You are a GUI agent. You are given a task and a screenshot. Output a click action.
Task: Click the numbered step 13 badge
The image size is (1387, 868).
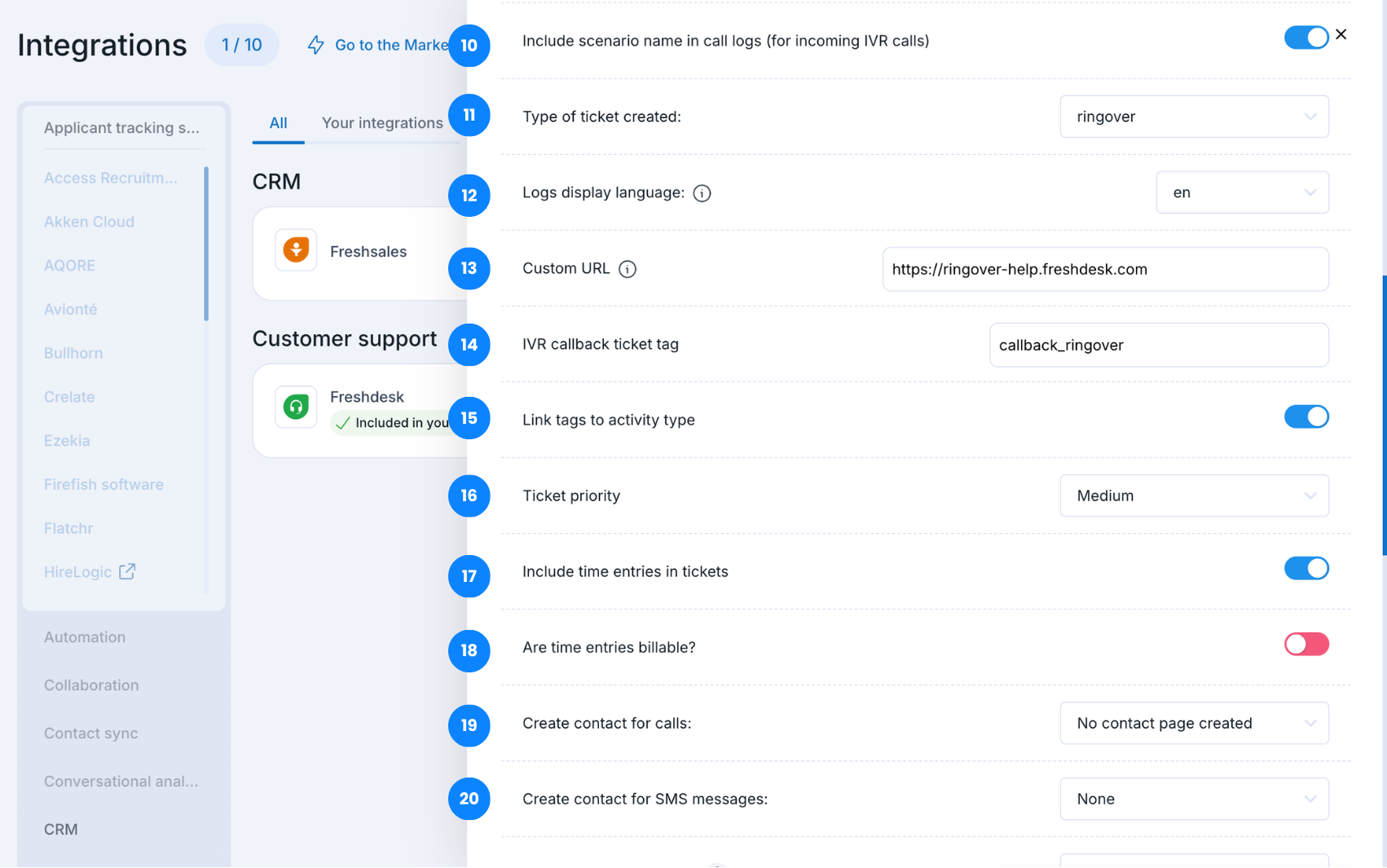click(x=469, y=268)
